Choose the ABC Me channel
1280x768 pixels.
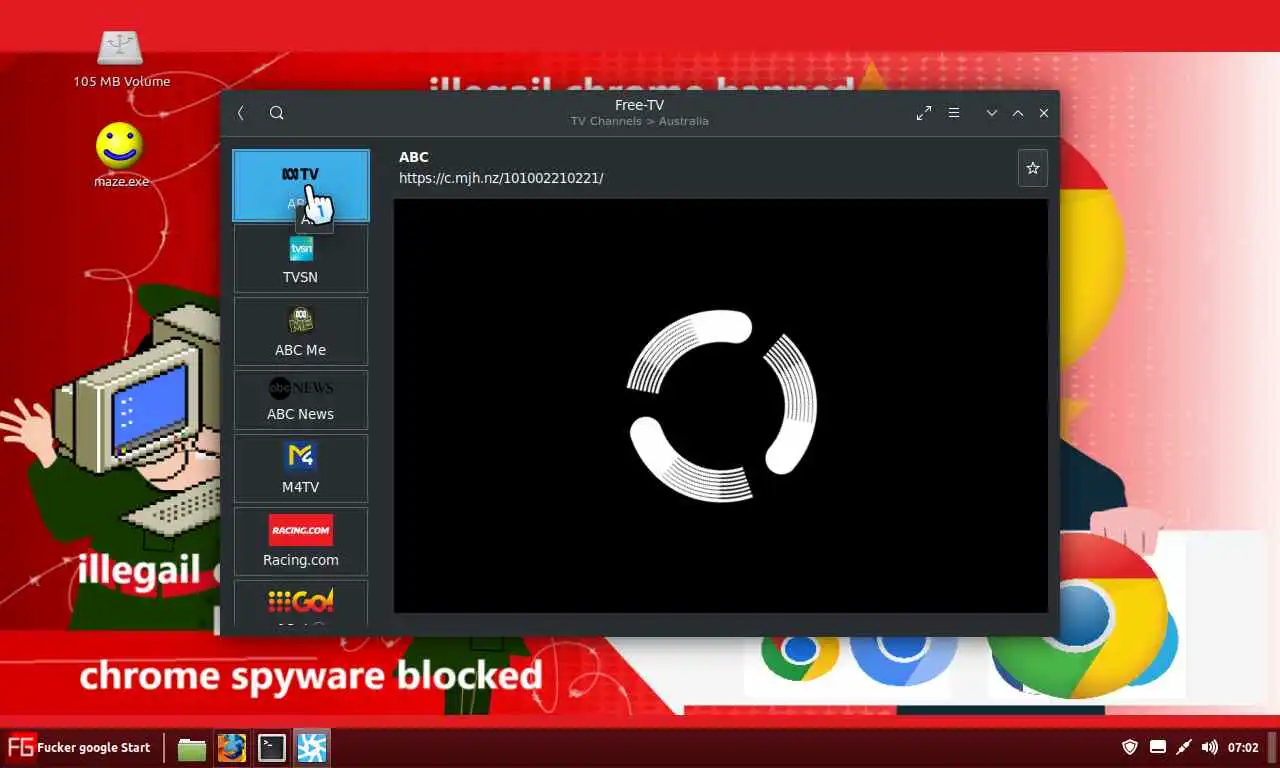pos(301,332)
